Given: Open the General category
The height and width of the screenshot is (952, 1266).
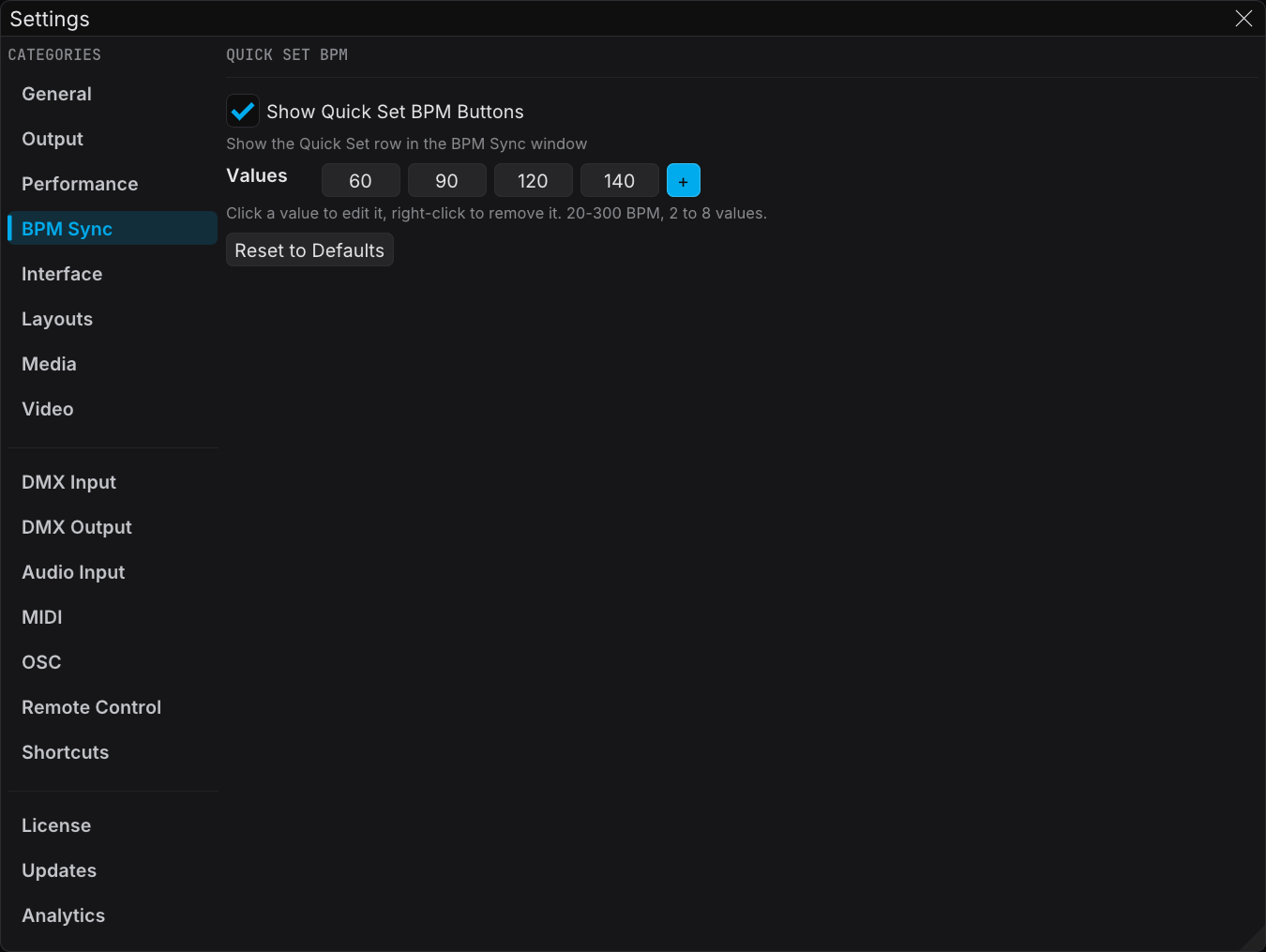Looking at the screenshot, I should click(113, 94).
